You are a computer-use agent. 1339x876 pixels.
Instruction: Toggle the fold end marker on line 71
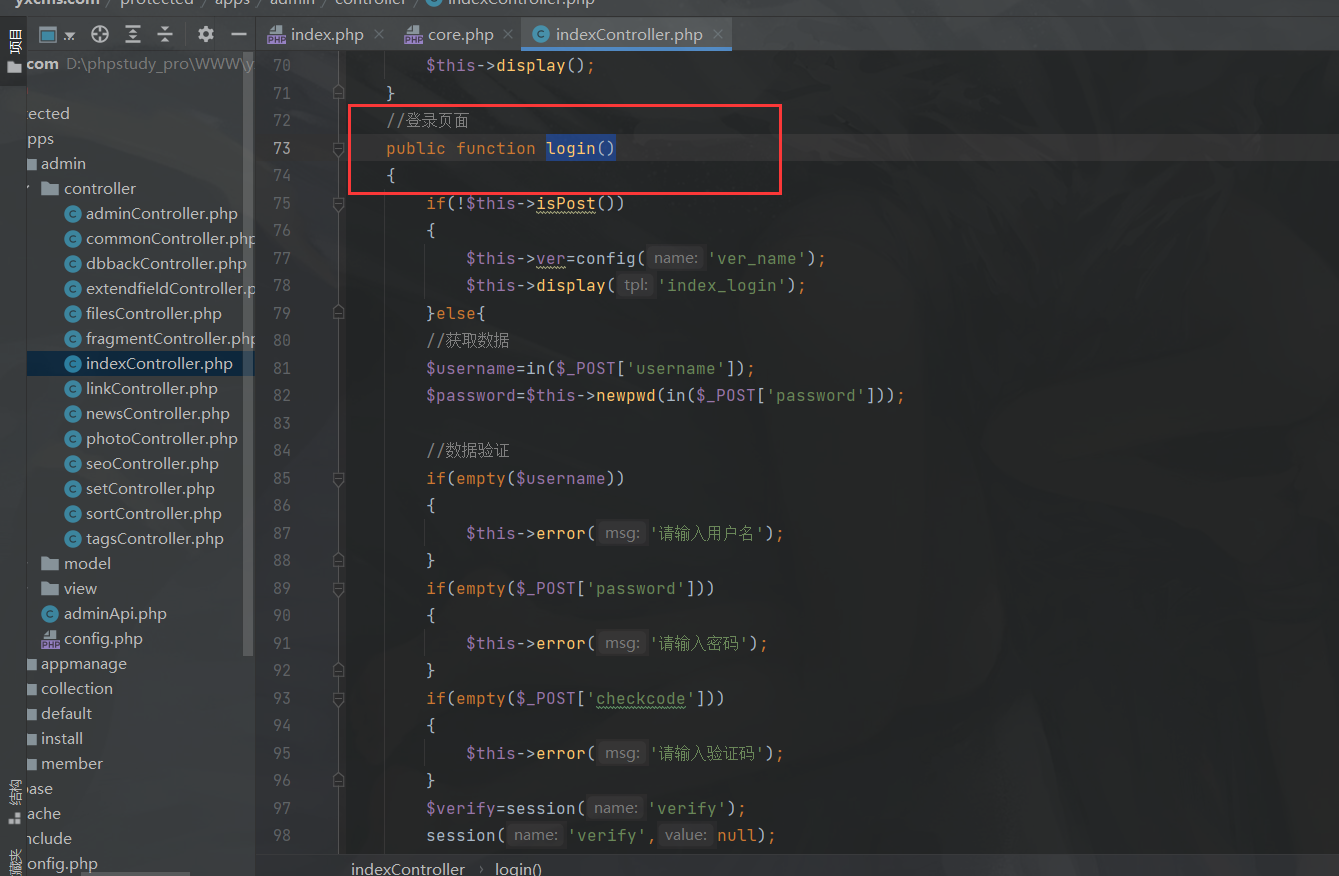[x=338, y=93]
